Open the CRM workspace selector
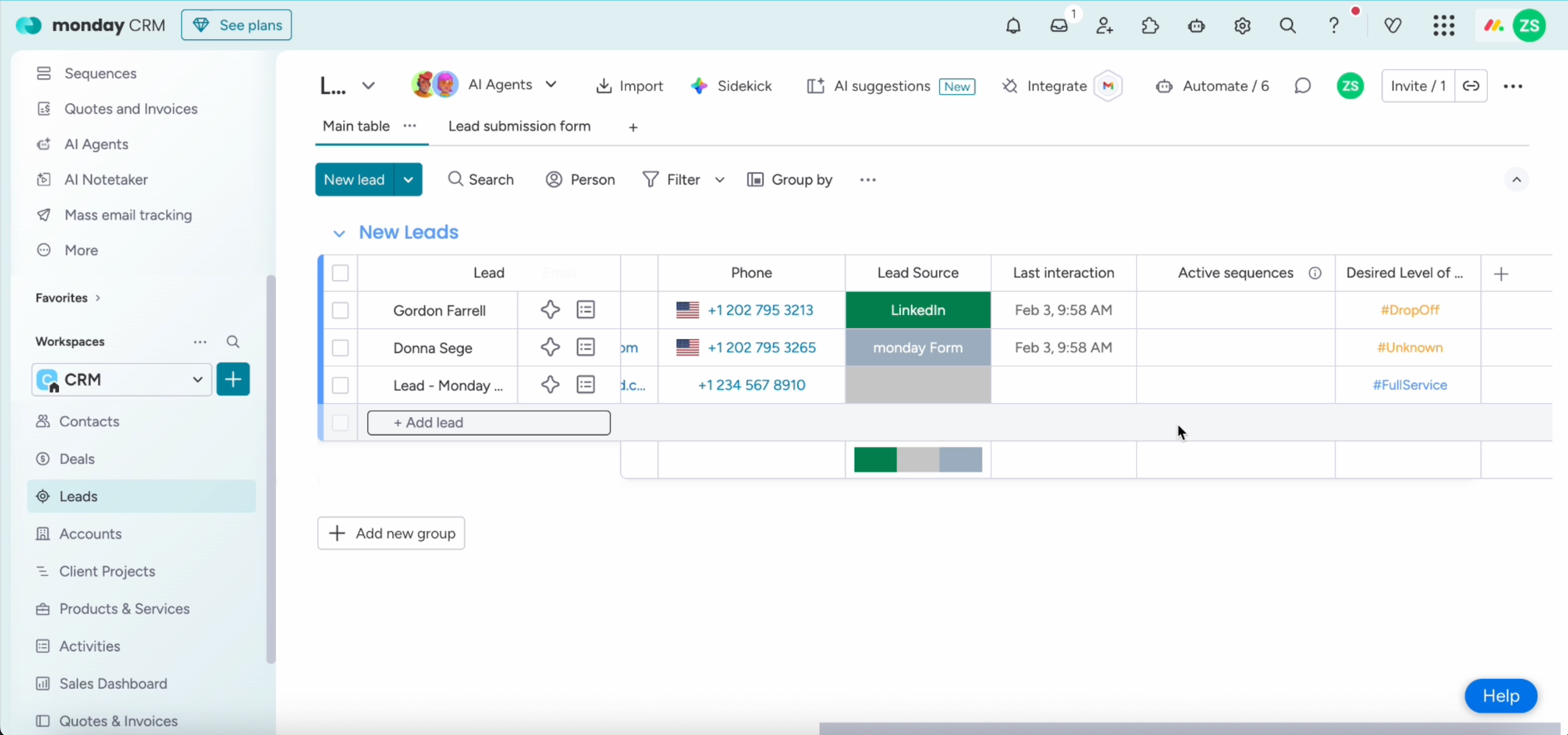1568x735 pixels. pyautogui.click(x=122, y=380)
